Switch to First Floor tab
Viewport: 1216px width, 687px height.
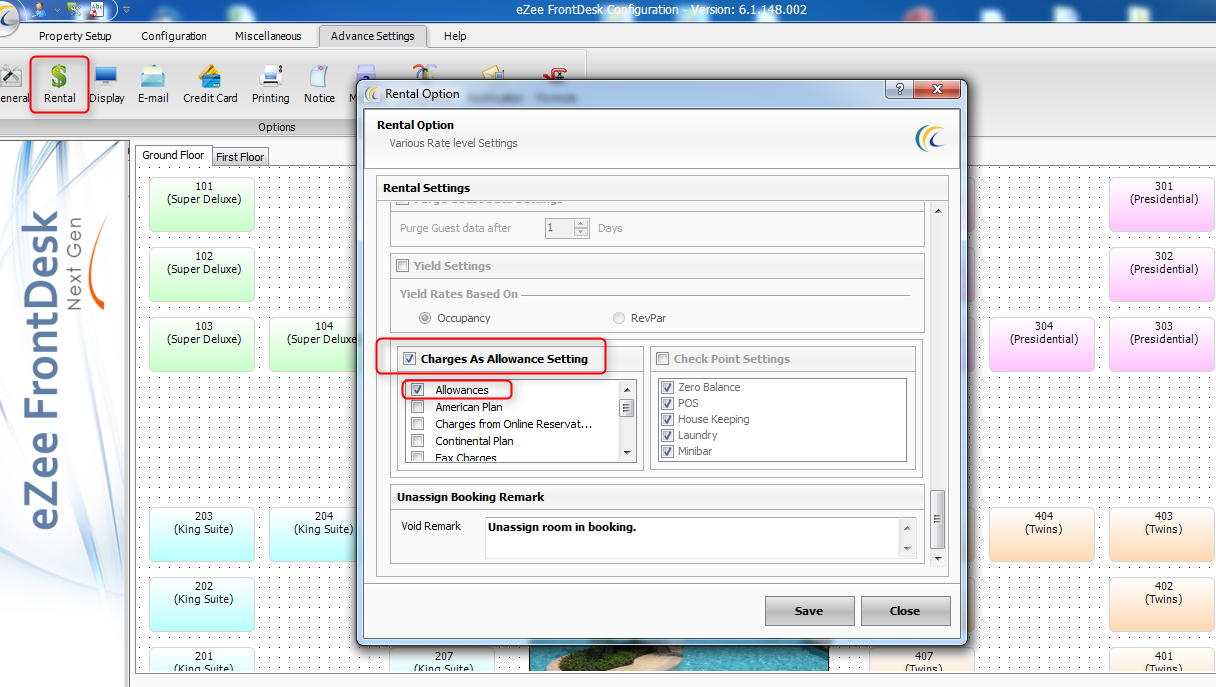(x=240, y=157)
